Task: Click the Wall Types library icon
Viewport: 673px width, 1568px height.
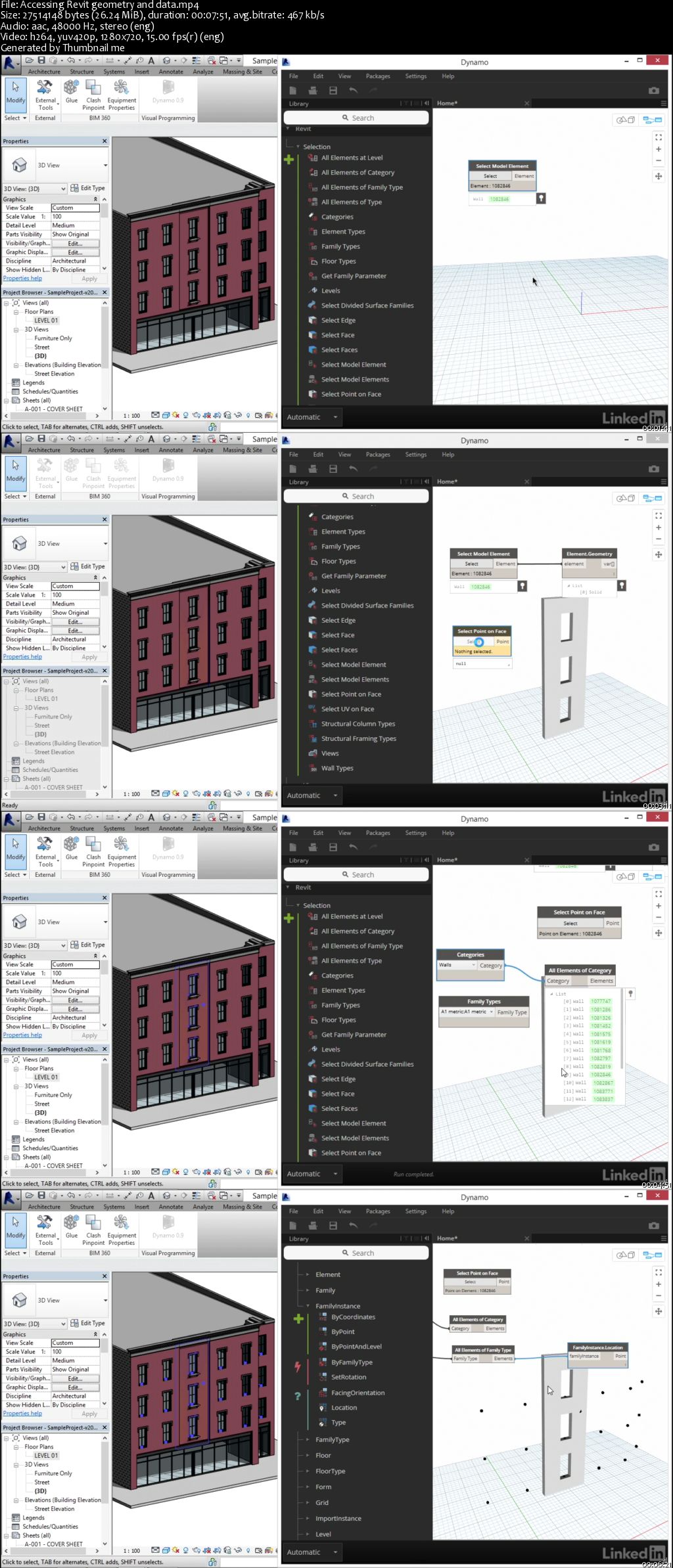Action: click(x=313, y=767)
